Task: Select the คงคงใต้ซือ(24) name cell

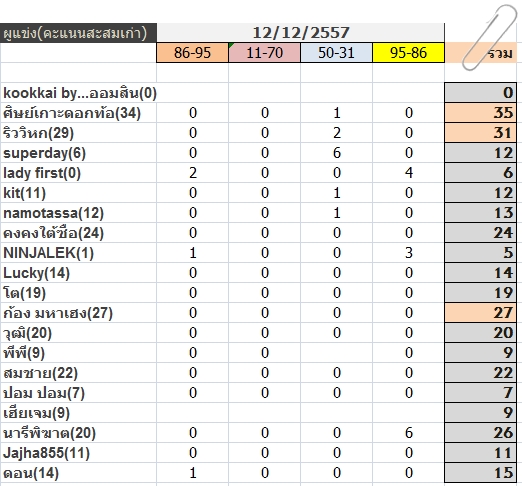Action: point(78,233)
